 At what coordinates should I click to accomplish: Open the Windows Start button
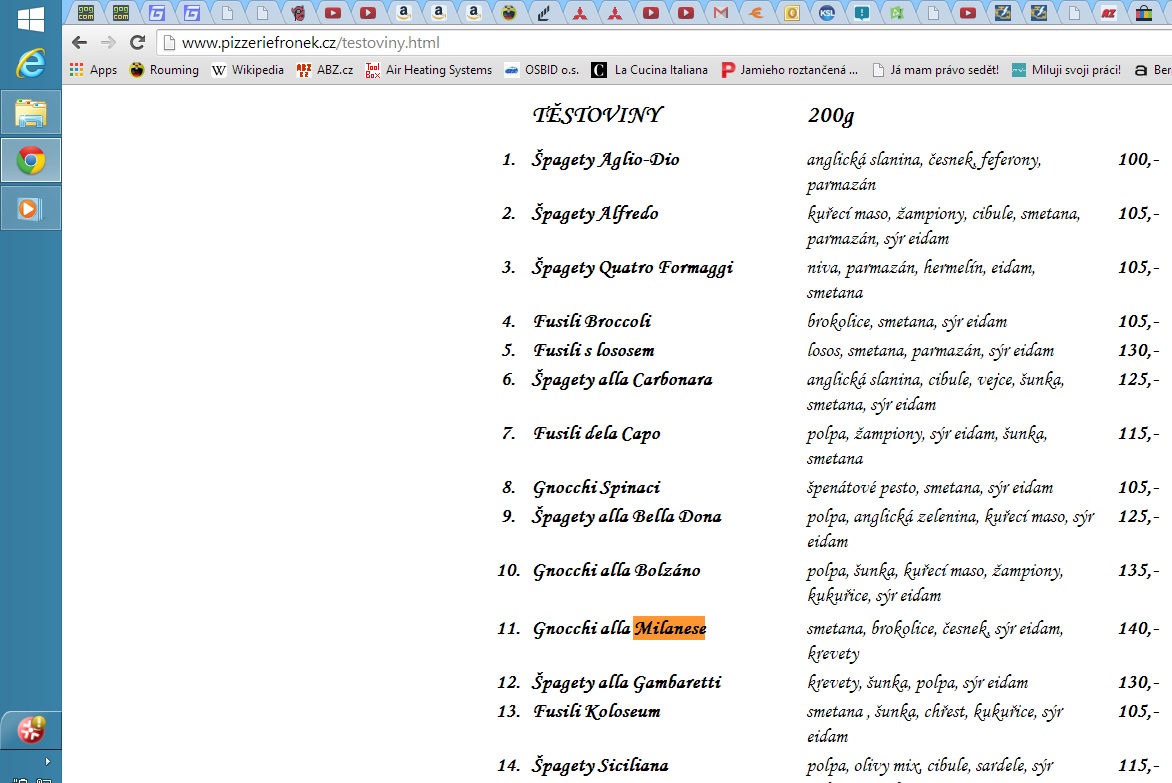tap(31, 19)
